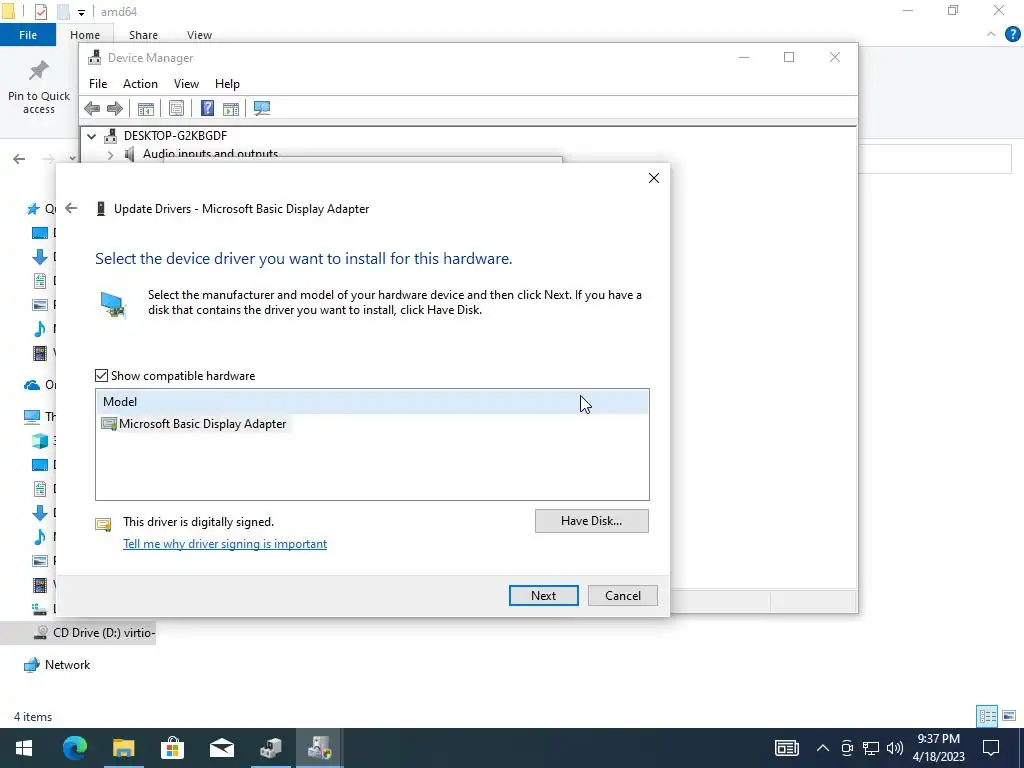Image resolution: width=1024 pixels, height=768 pixels.
Task: Click Cancel button
Action: pos(622,596)
